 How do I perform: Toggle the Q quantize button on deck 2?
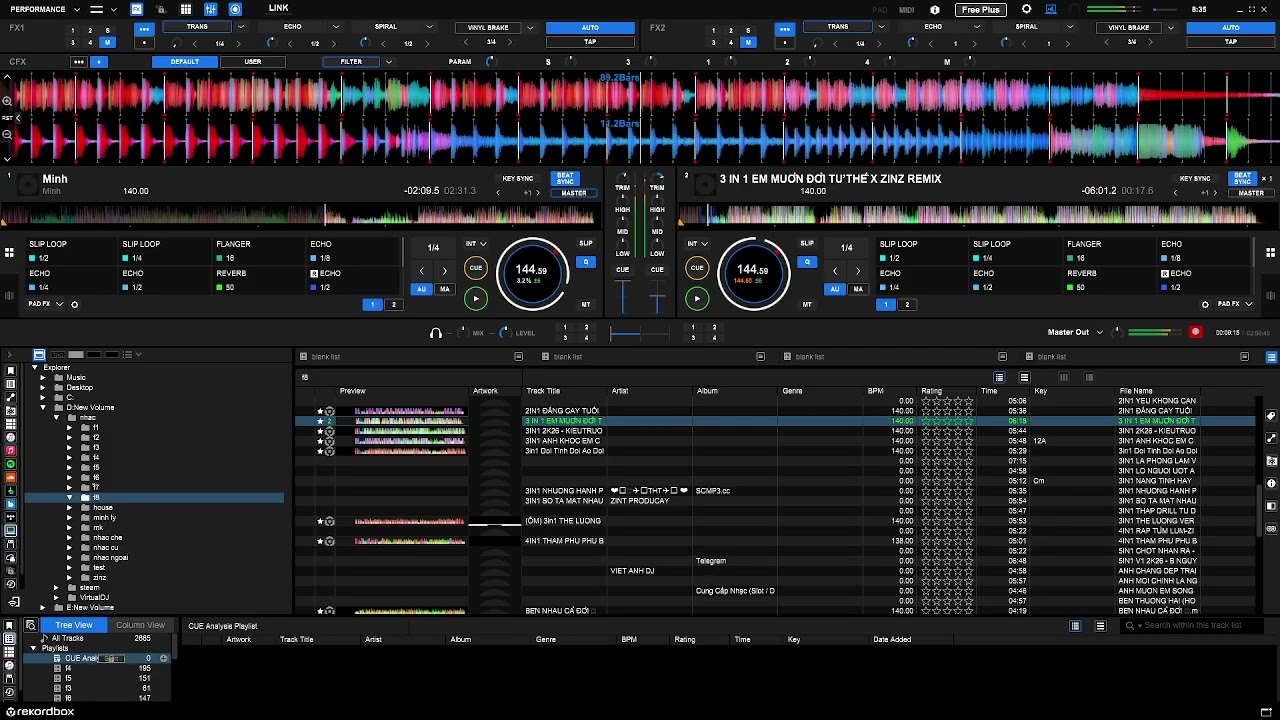coord(807,262)
